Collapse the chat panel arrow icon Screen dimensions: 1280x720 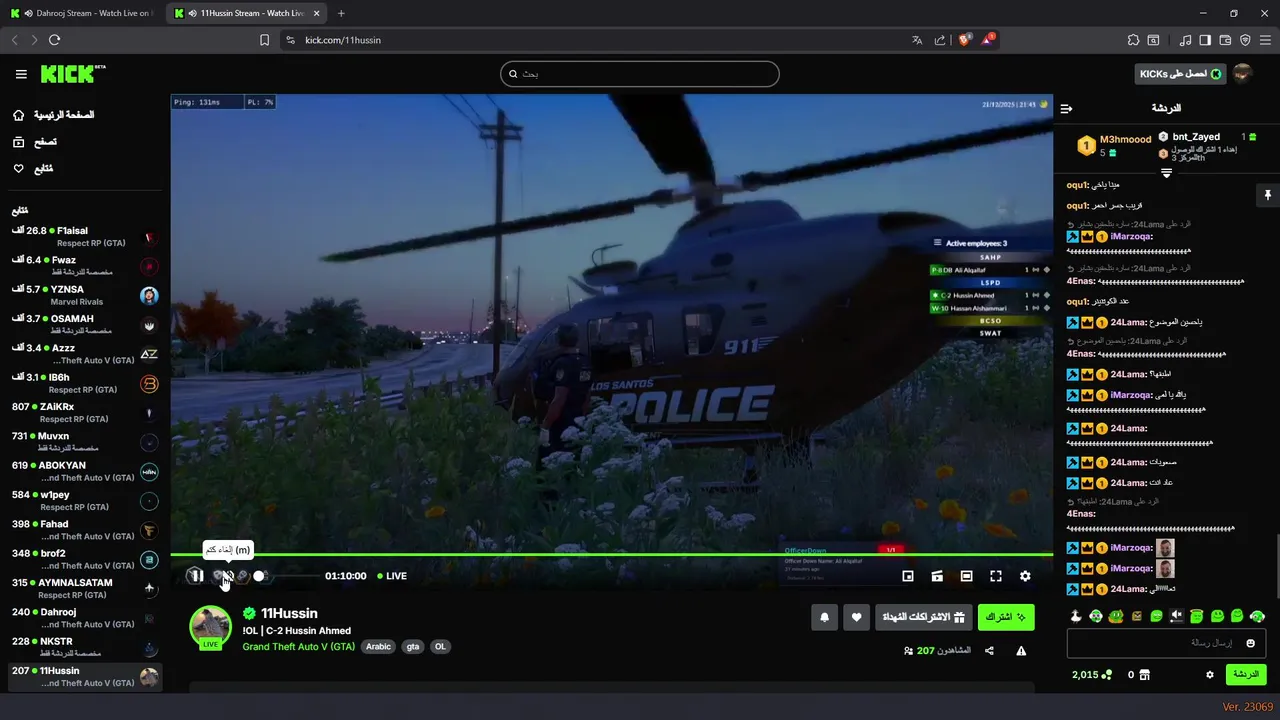click(1066, 108)
